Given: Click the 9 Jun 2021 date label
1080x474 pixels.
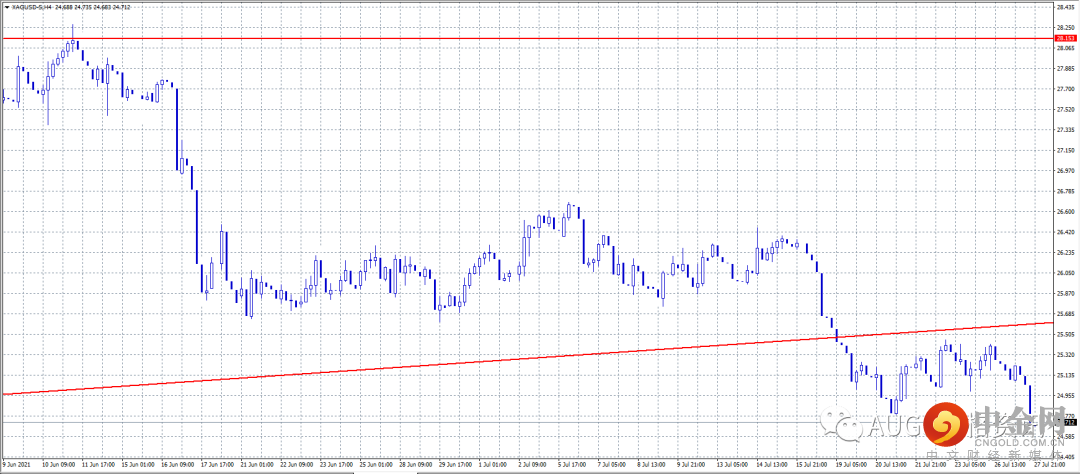Looking at the screenshot, I should tap(16, 466).
